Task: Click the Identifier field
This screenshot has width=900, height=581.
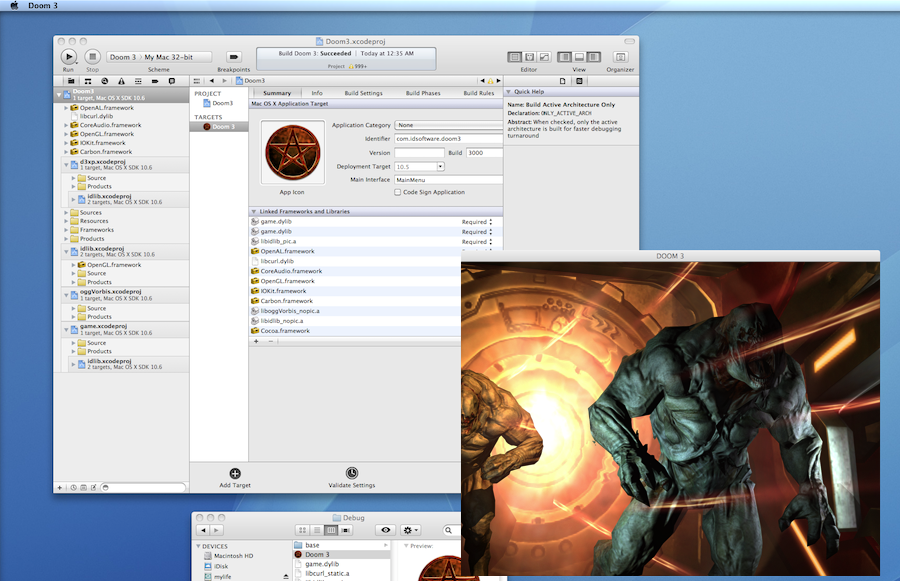Action: coord(449,139)
